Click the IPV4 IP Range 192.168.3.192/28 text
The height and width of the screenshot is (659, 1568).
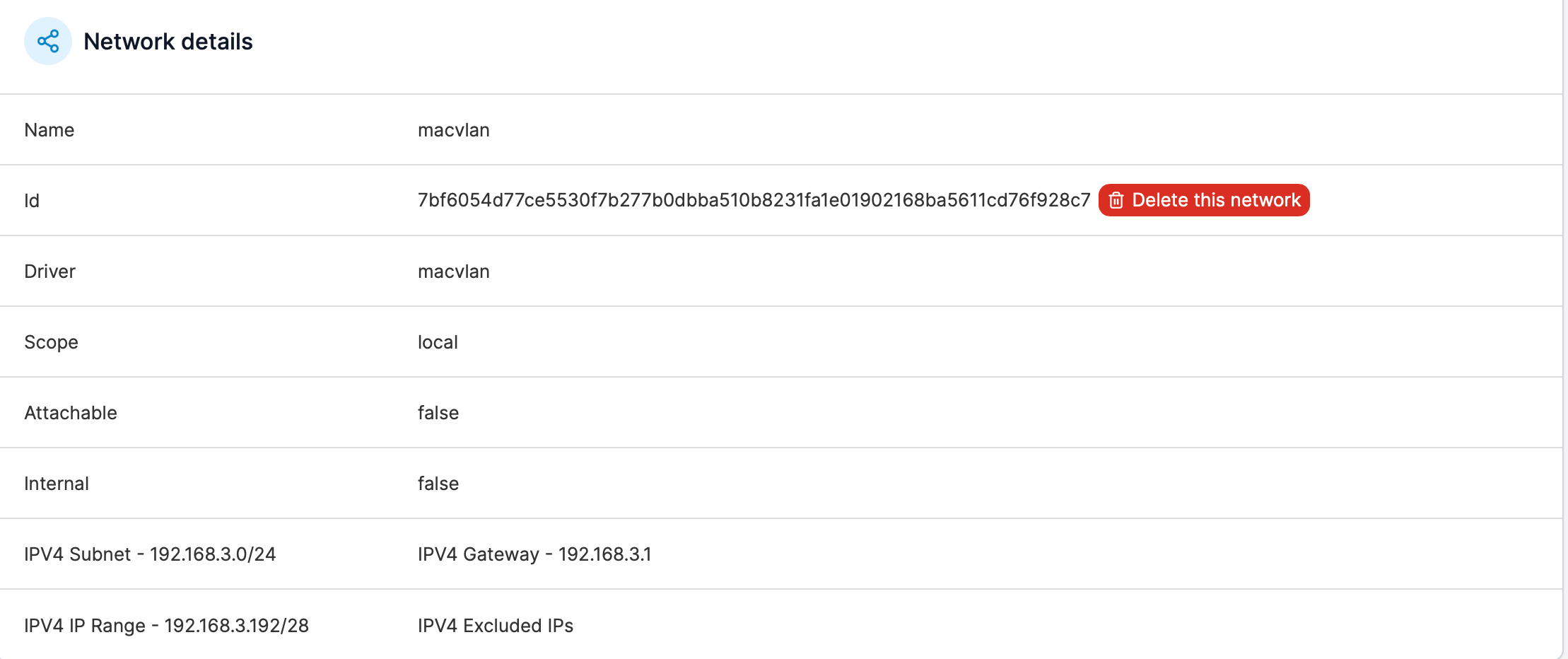point(166,626)
